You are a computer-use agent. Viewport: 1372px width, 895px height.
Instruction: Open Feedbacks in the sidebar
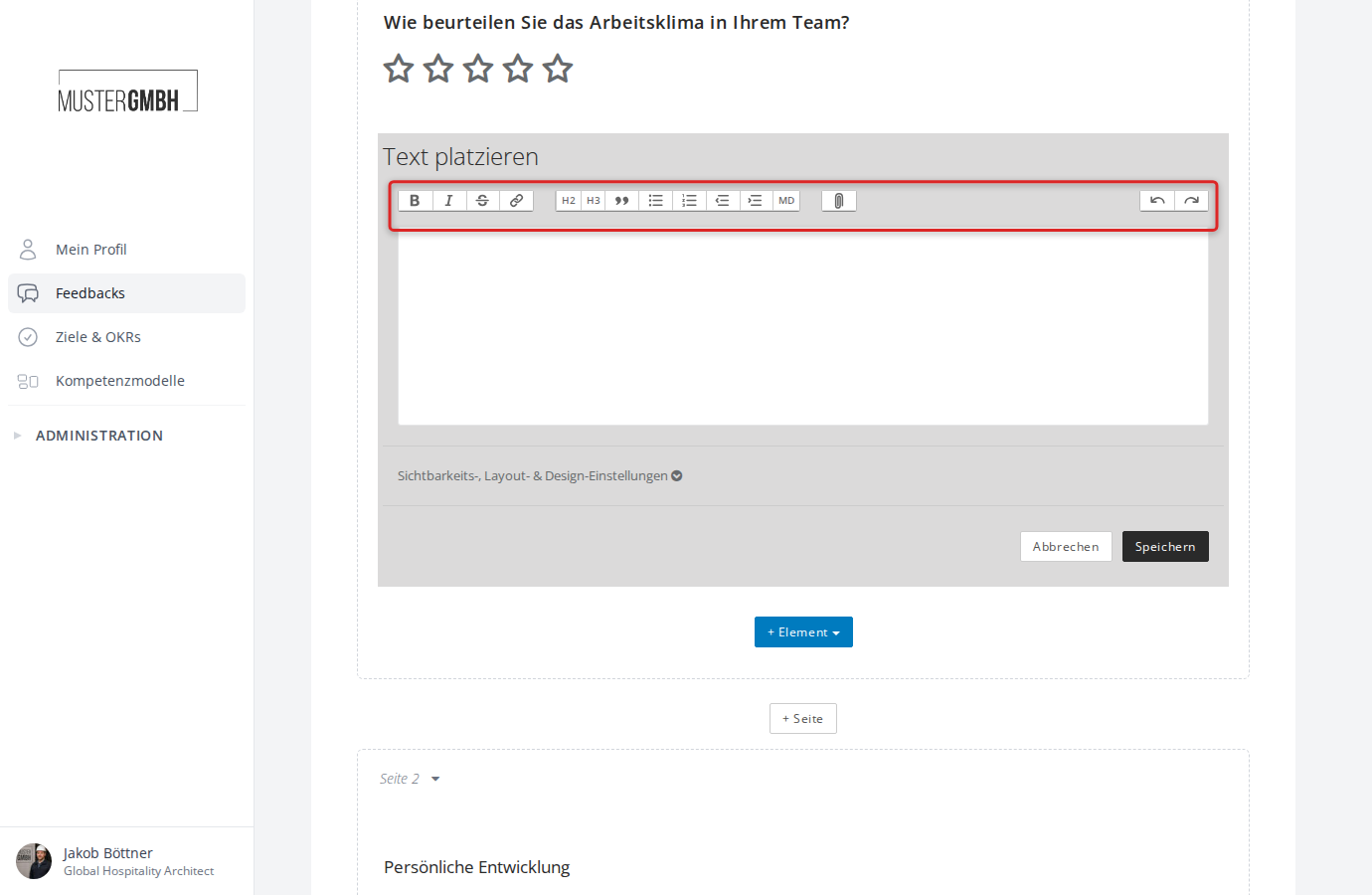click(126, 293)
